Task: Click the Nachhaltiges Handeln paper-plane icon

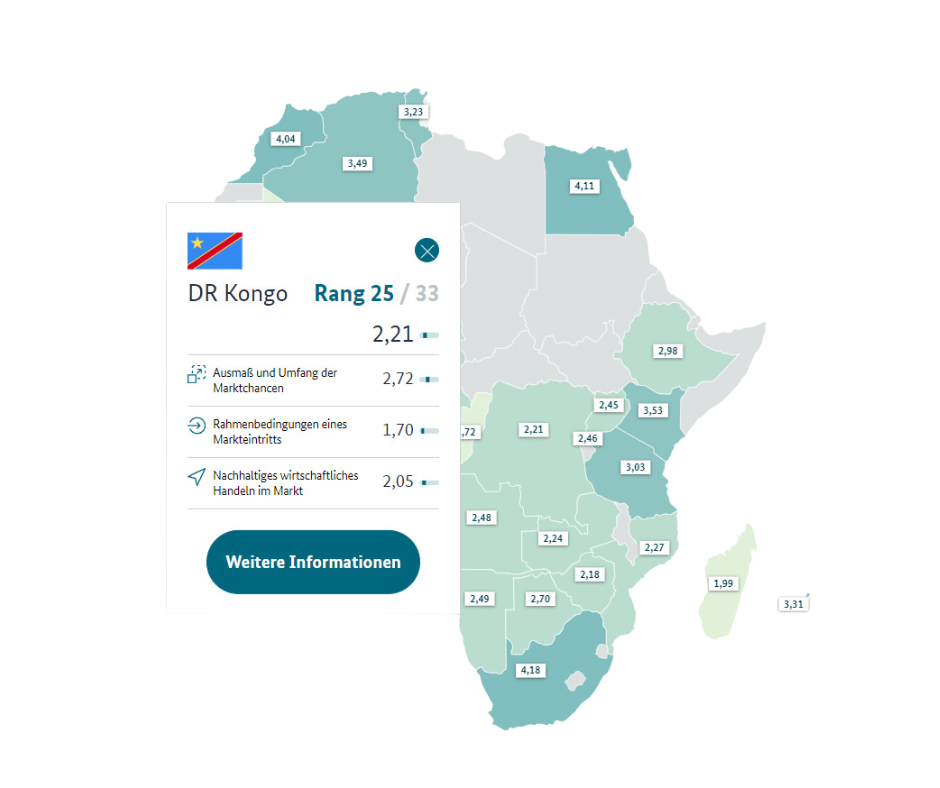Action: point(197,477)
